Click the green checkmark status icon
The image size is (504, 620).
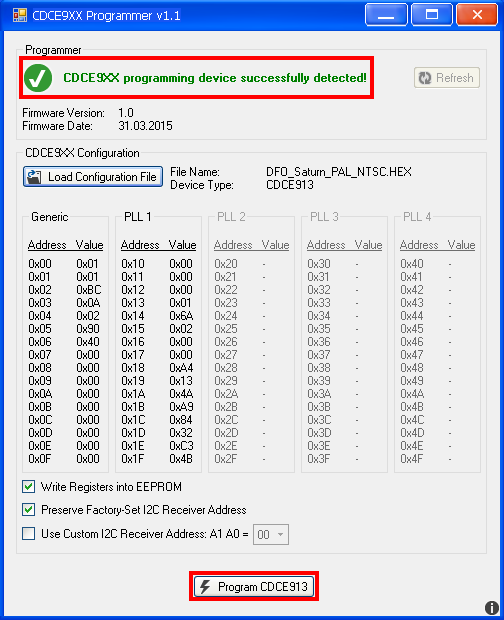pyautogui.click(x=38, y=78)
